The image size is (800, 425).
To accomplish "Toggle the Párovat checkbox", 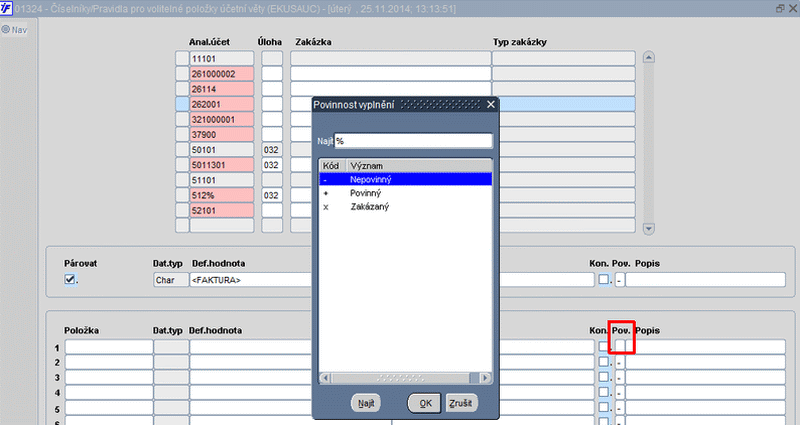I will [x=69, y=279].
